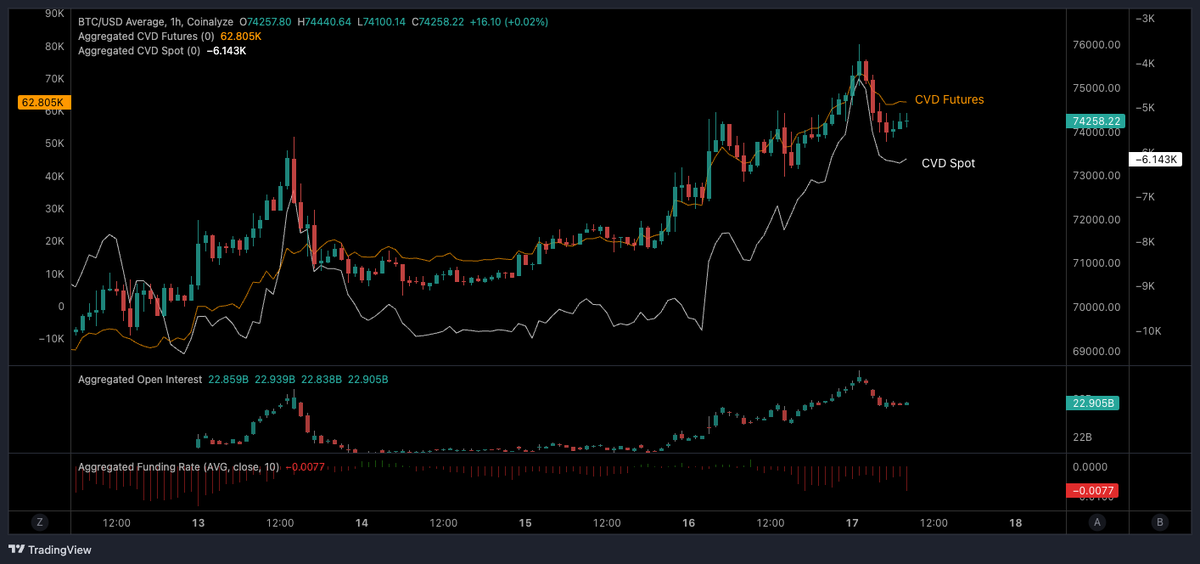Click date 18 on the time axis
The width and height of the screenshot is (1200, 564).
pyautogui.click(x=1015, y=522)
